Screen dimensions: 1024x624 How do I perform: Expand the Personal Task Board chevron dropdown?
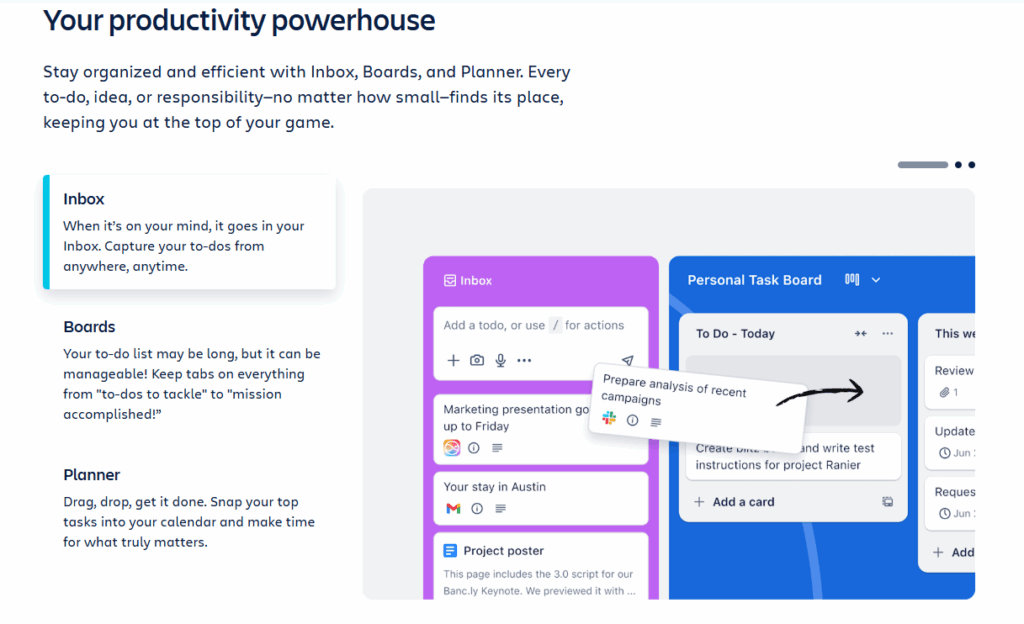point(876,280)
